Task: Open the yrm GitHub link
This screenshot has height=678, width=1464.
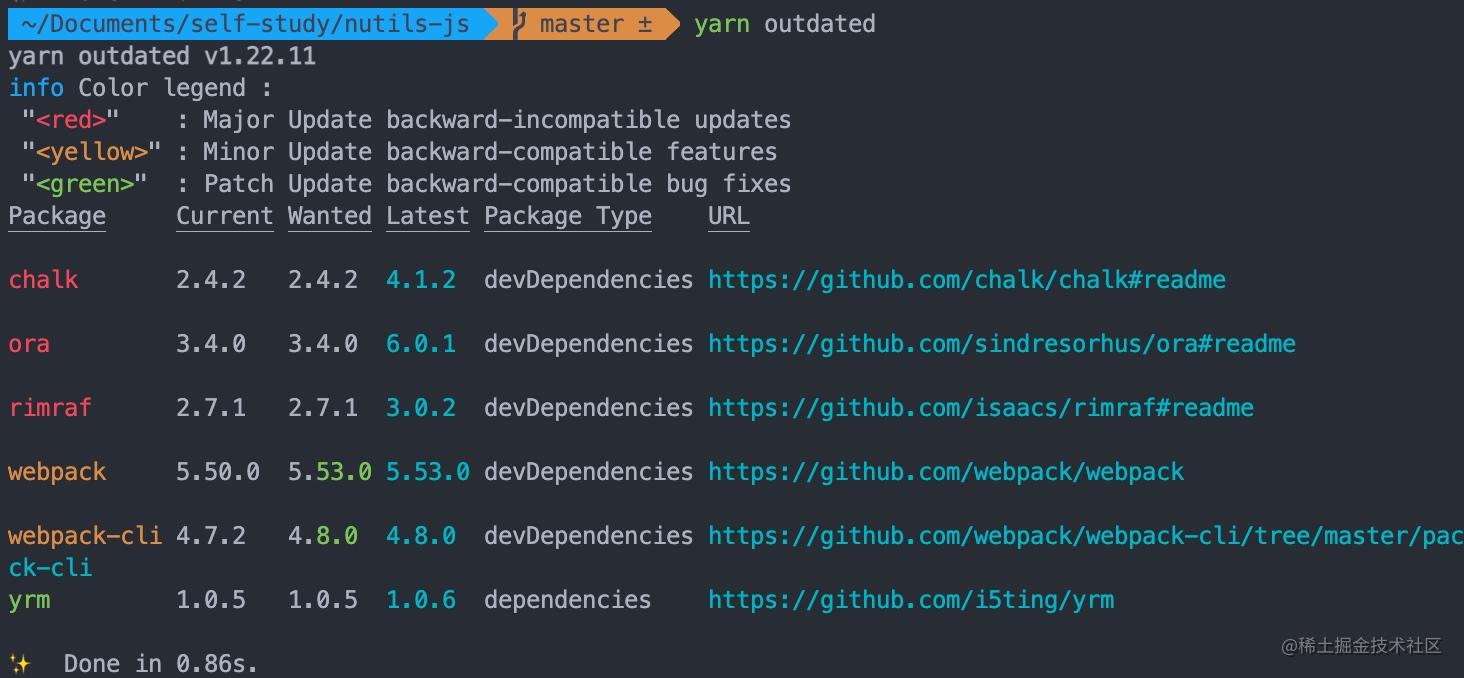Action: tap(910, 599)
